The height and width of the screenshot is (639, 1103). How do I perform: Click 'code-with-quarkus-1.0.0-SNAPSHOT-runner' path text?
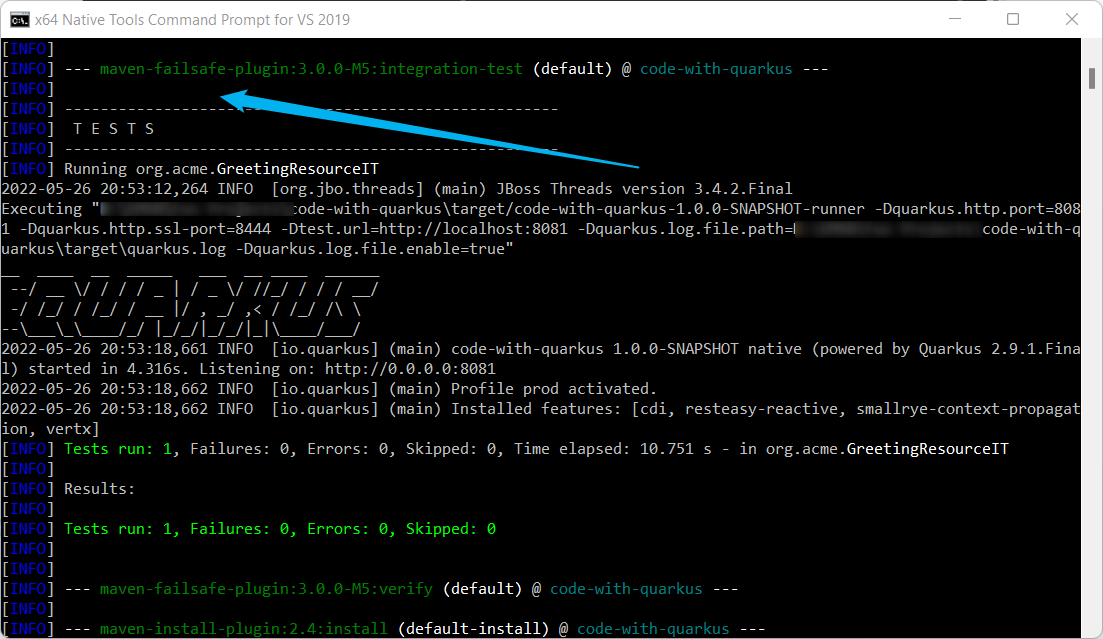(689, 209)
